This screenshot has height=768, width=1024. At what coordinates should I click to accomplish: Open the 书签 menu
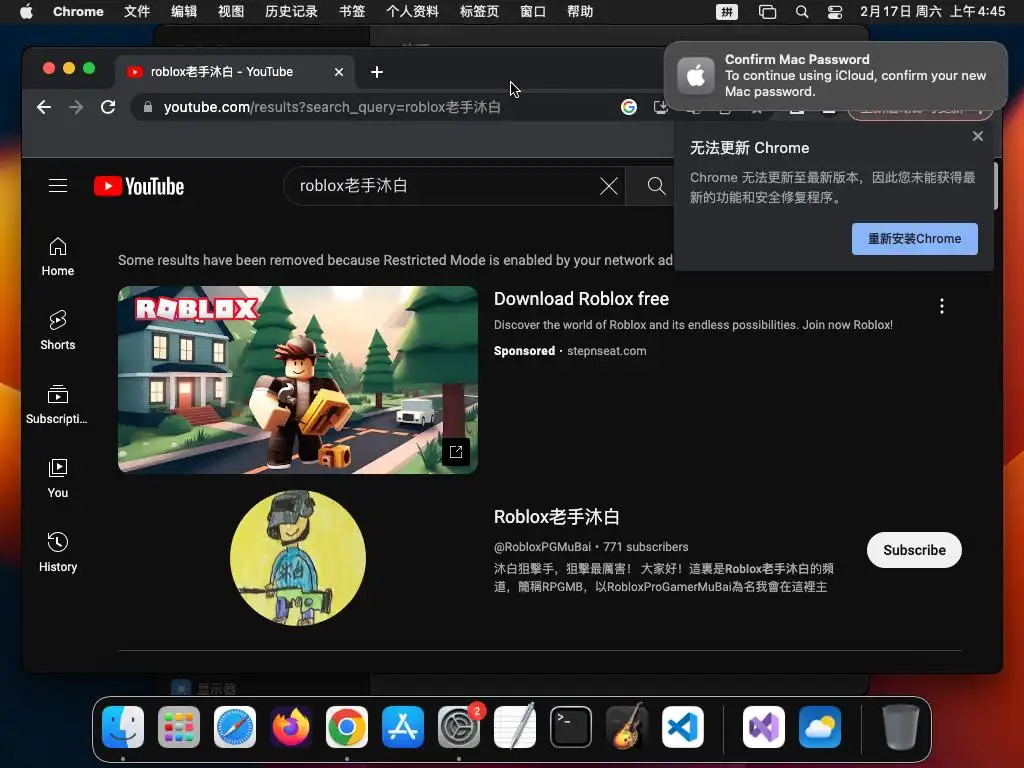tap(352, 11)
